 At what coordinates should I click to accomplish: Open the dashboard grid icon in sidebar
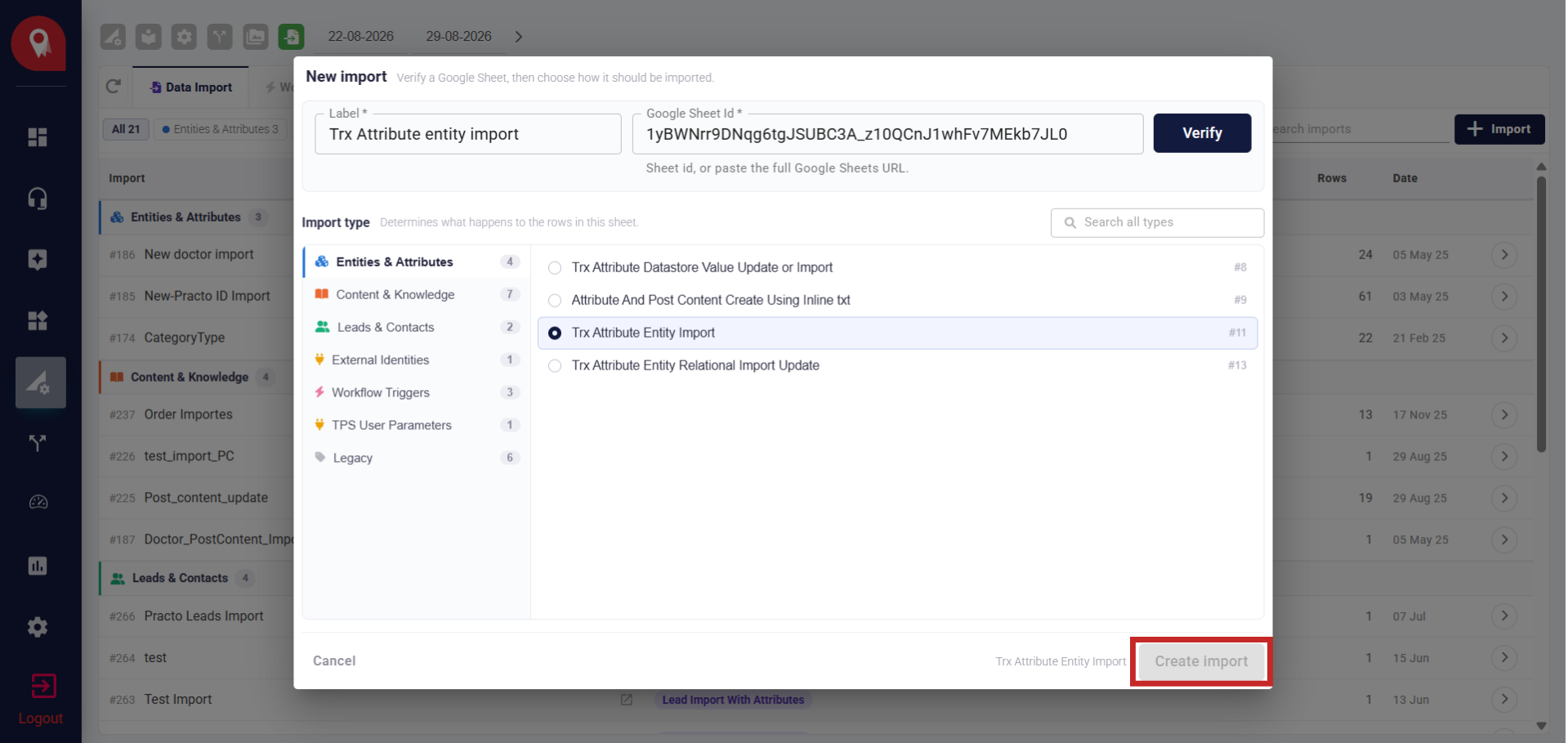38,137
